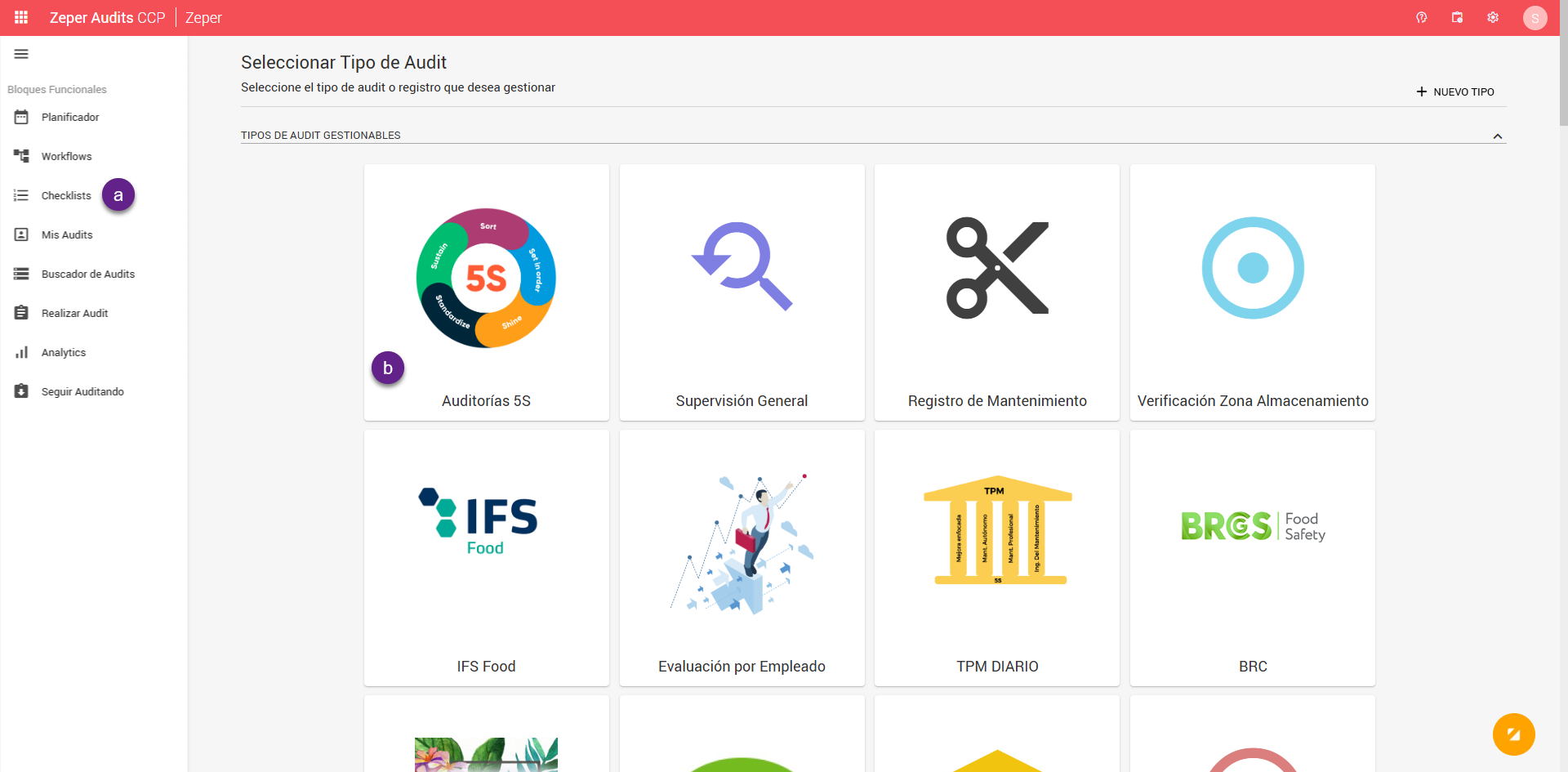Click the Analytics bar chart icon

point(21,352)
